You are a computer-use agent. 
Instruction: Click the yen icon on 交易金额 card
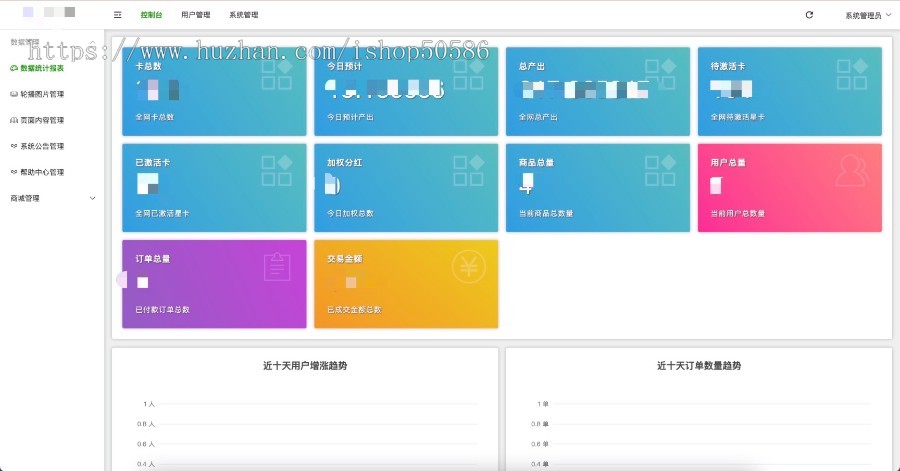(x=469, y=267)
